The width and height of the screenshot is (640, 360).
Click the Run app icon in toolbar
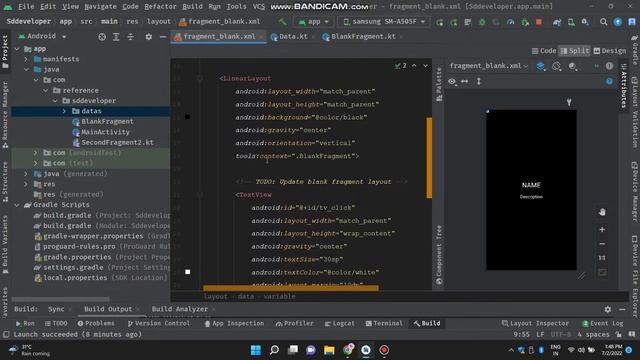[x=440, y=22]
